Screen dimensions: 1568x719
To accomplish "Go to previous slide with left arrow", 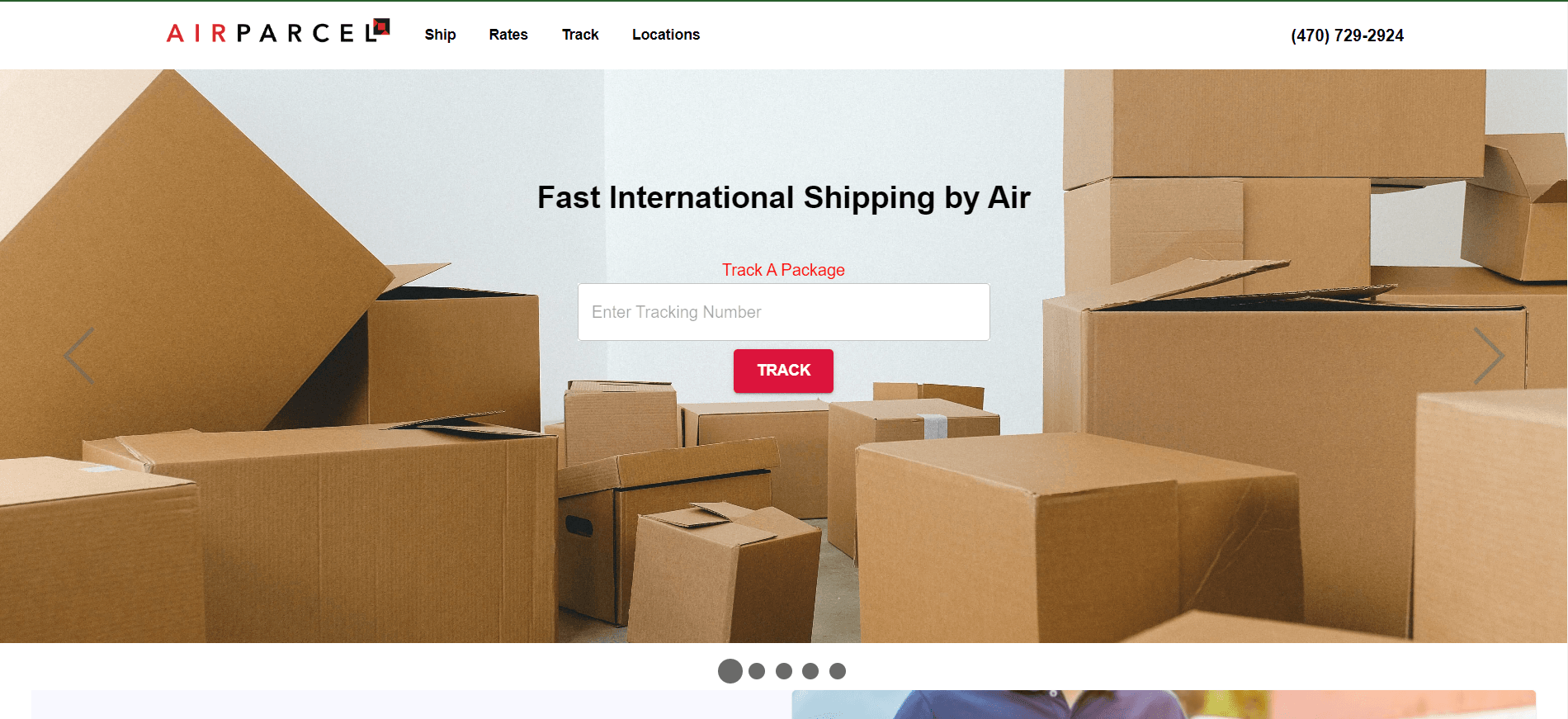I will pyautogui.click(x=79, y=355).
